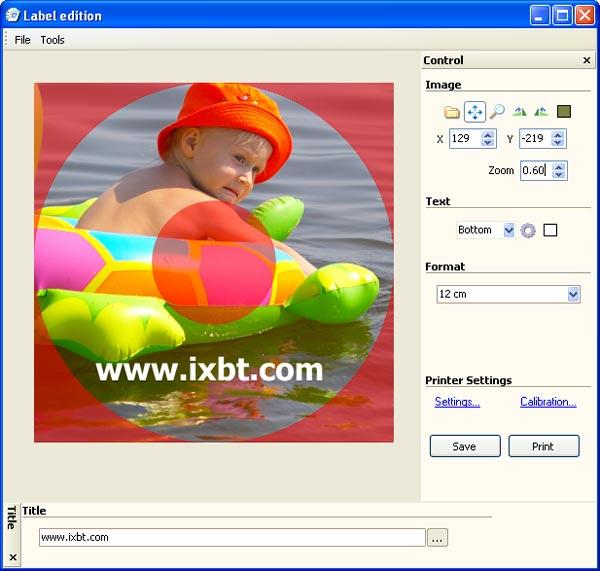This screenshot has height=571, width=600.
Task: Open the olive background color swatch
Action: pyautogui.click(x=564, y=111)
